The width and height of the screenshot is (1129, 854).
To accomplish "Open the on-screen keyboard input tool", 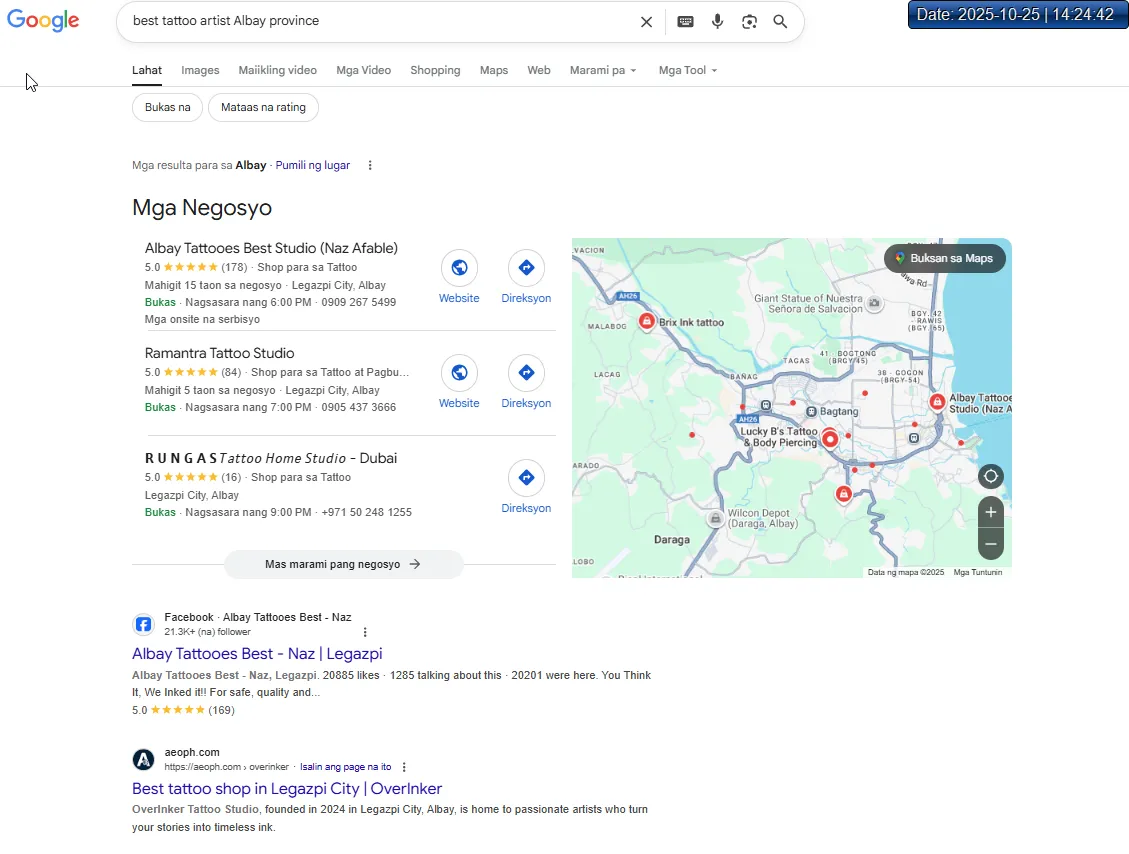I will [685, 22].
